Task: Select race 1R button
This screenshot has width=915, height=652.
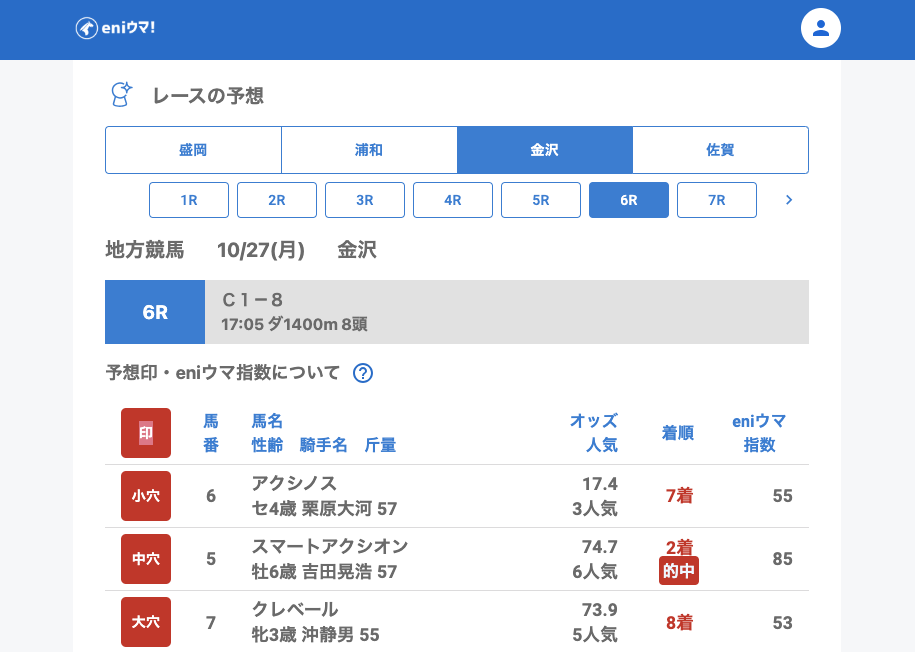Action: click(x=189, y=200)
